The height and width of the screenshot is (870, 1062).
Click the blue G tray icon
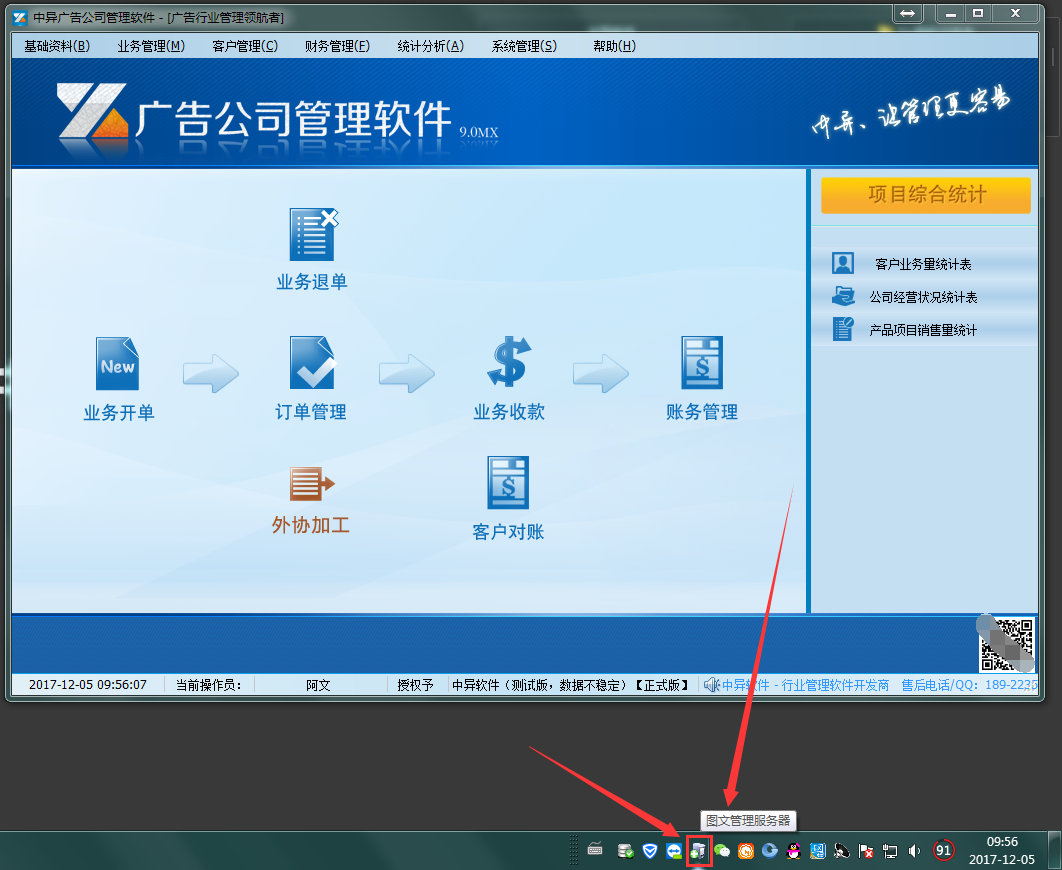(x=769, y=850)
